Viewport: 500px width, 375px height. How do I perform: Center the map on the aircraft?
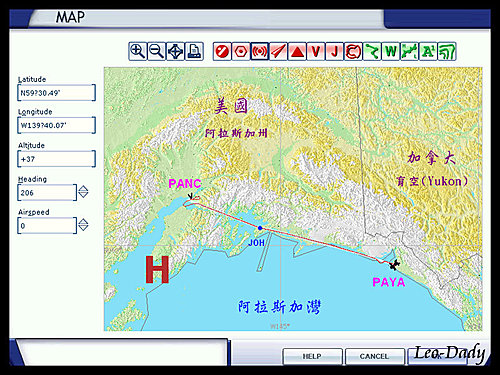coord(175,51)
